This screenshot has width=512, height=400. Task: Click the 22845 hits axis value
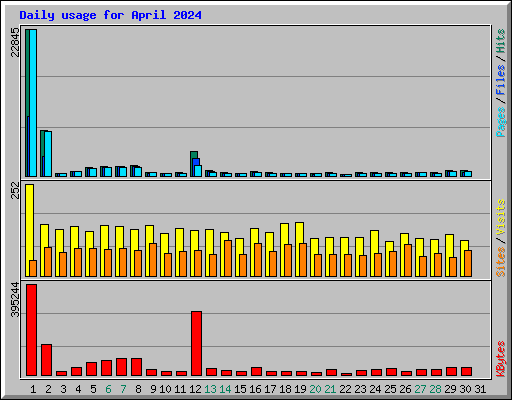click(15, 43)
